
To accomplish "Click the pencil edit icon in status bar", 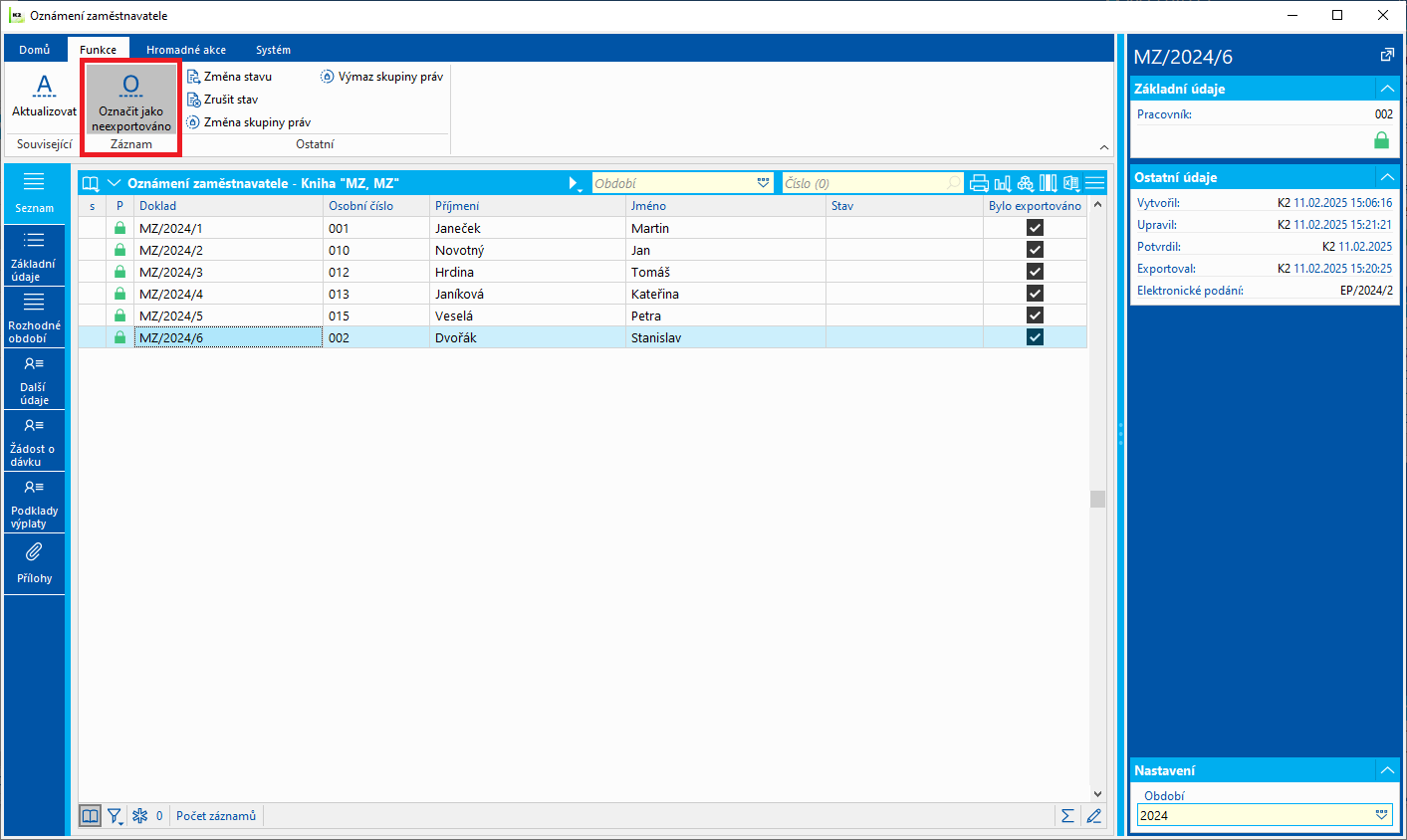I will click(x=1093, y=816).
